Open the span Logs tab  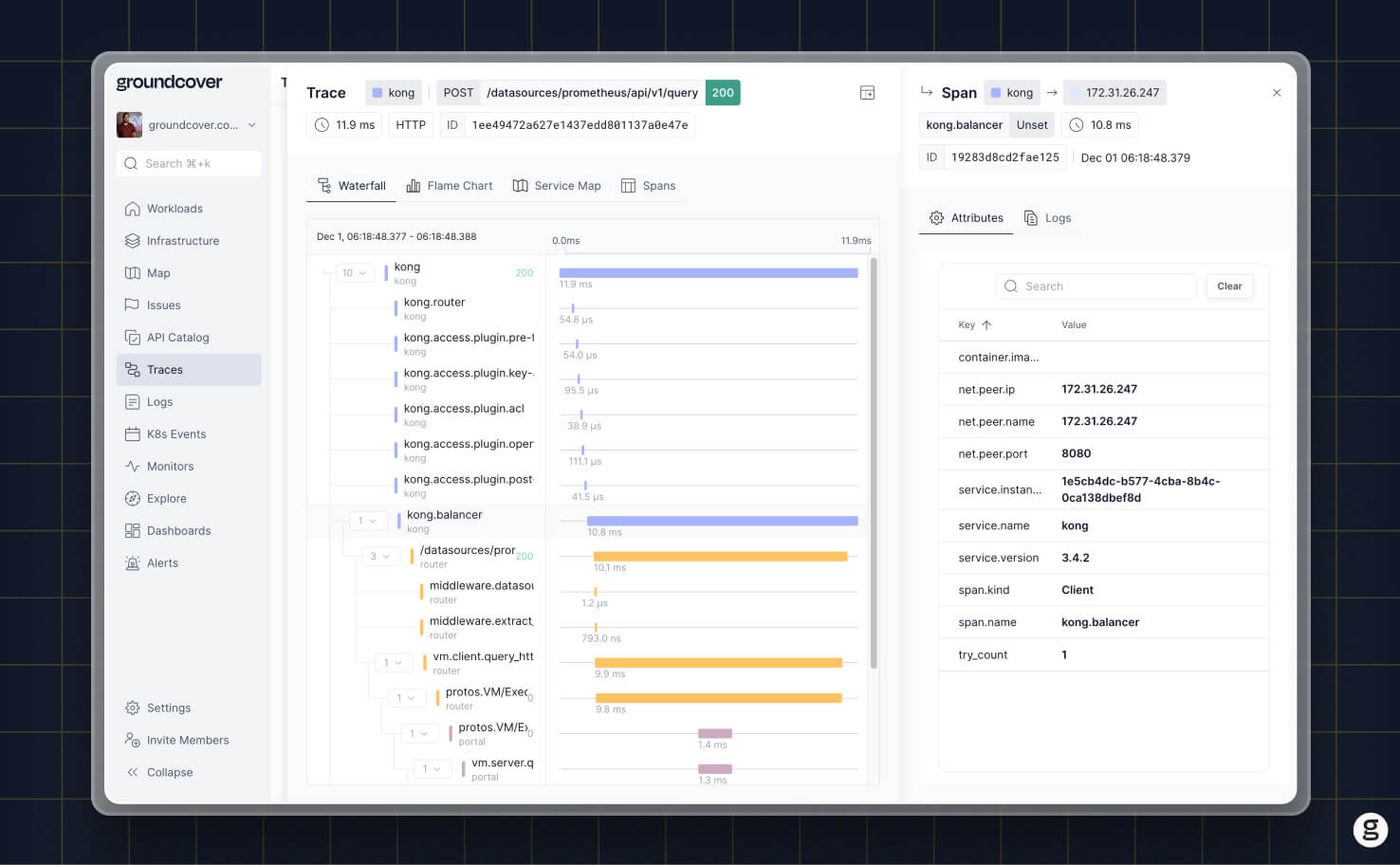[x=1047, y=218]
